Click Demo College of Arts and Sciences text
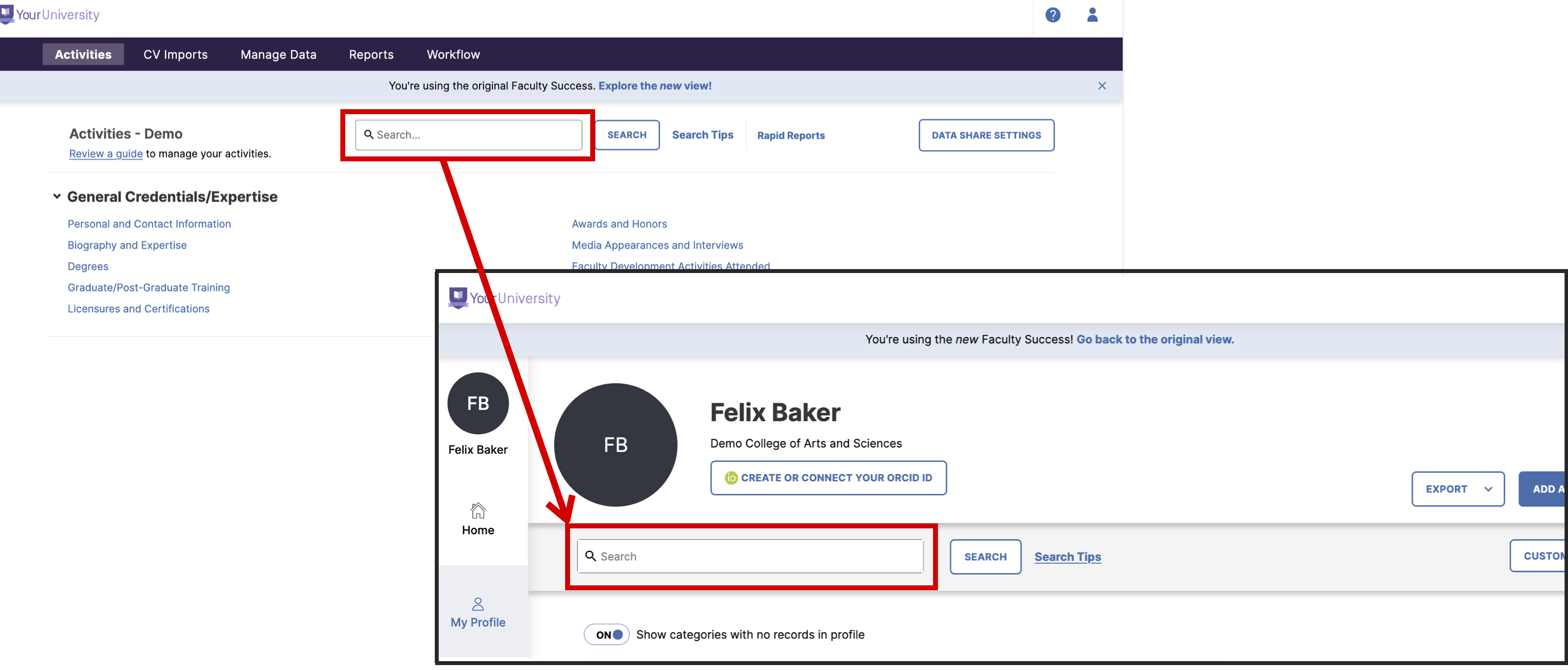Screen dimensions: 1568x670 [806, 444]
